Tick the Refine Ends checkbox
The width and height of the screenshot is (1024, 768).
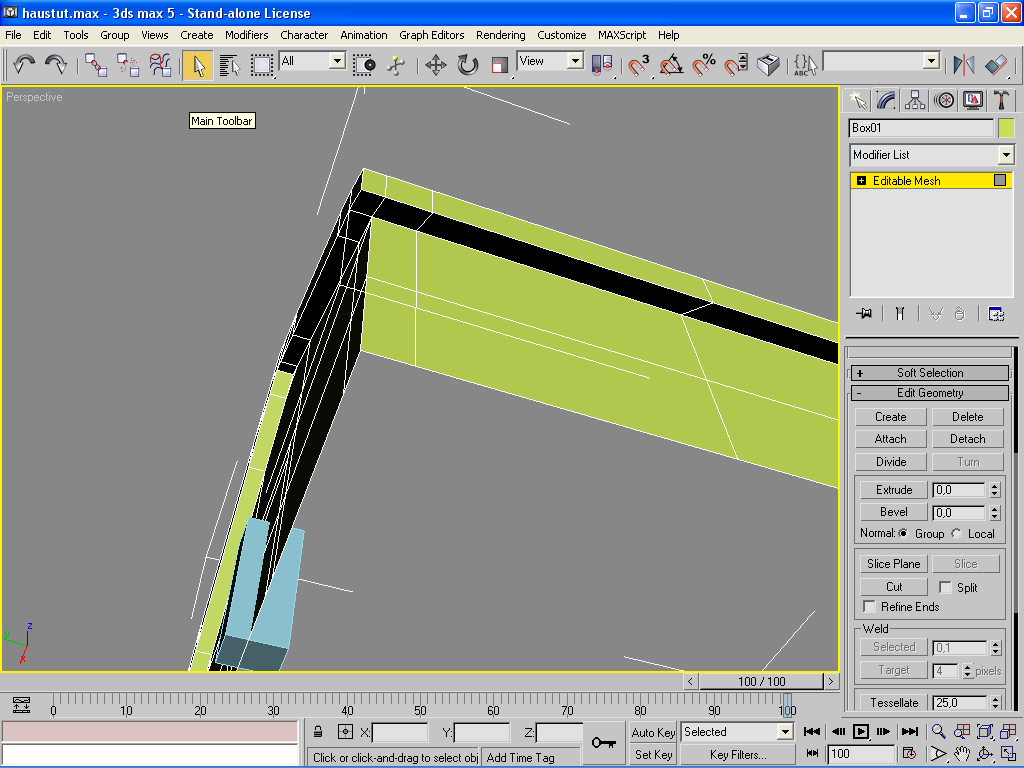870,607
